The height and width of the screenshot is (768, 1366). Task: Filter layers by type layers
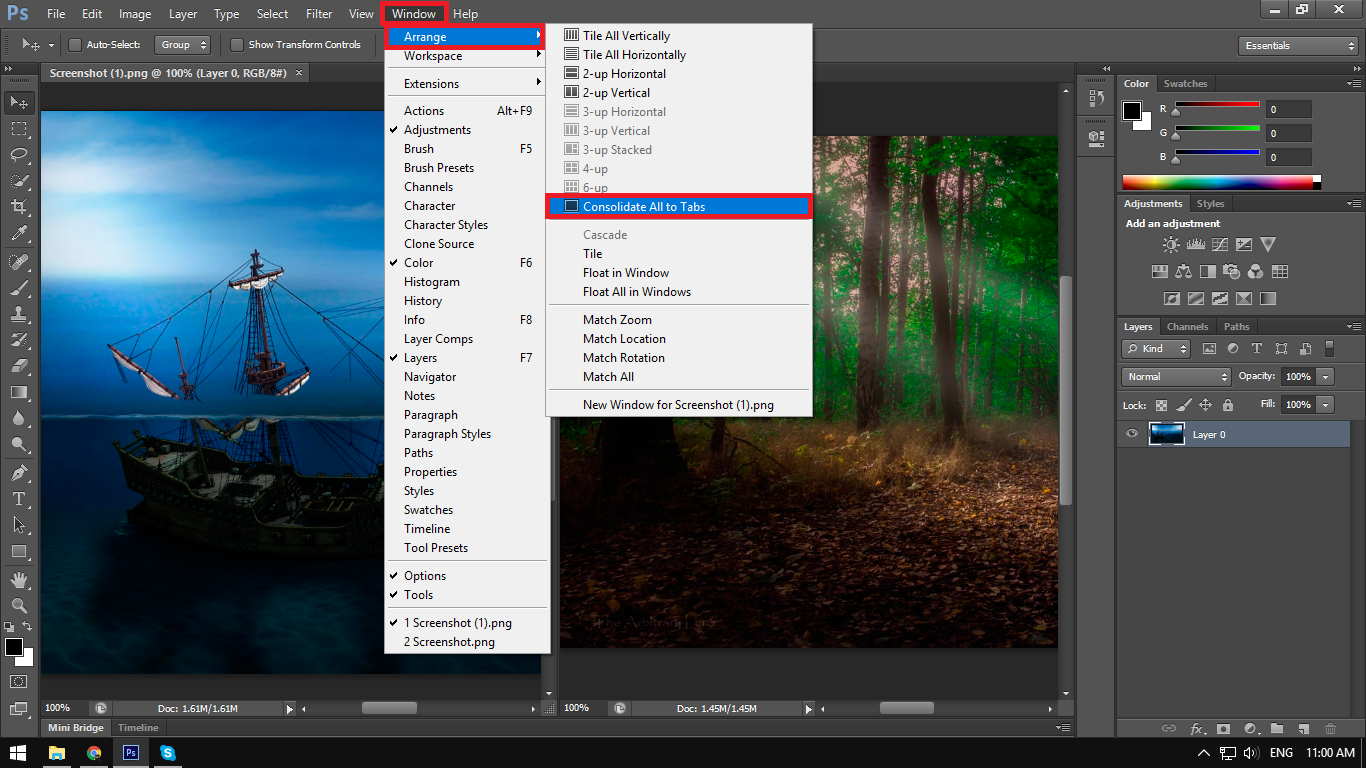coord(1256,349)
